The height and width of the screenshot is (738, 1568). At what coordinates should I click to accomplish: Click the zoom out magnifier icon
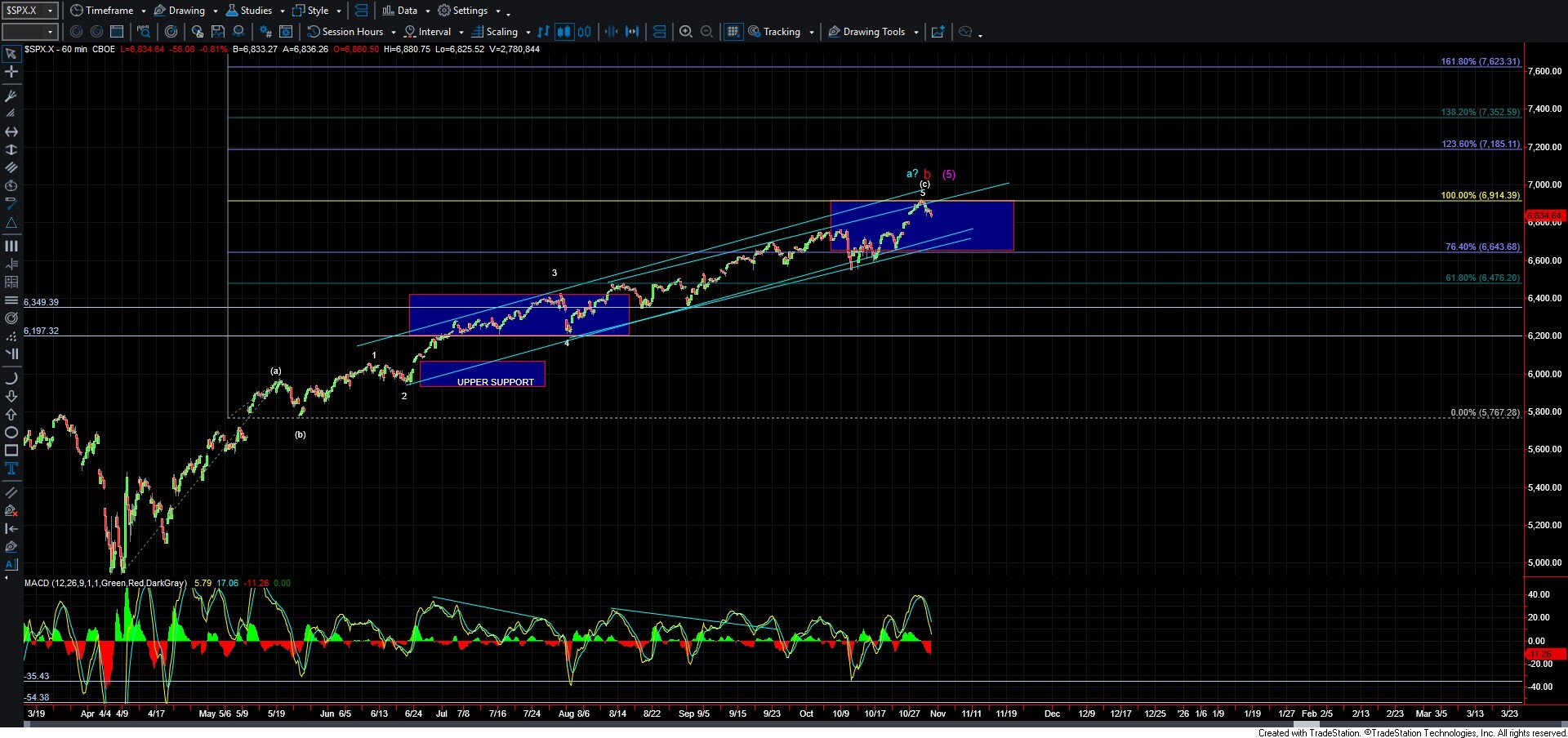[707, 32]
